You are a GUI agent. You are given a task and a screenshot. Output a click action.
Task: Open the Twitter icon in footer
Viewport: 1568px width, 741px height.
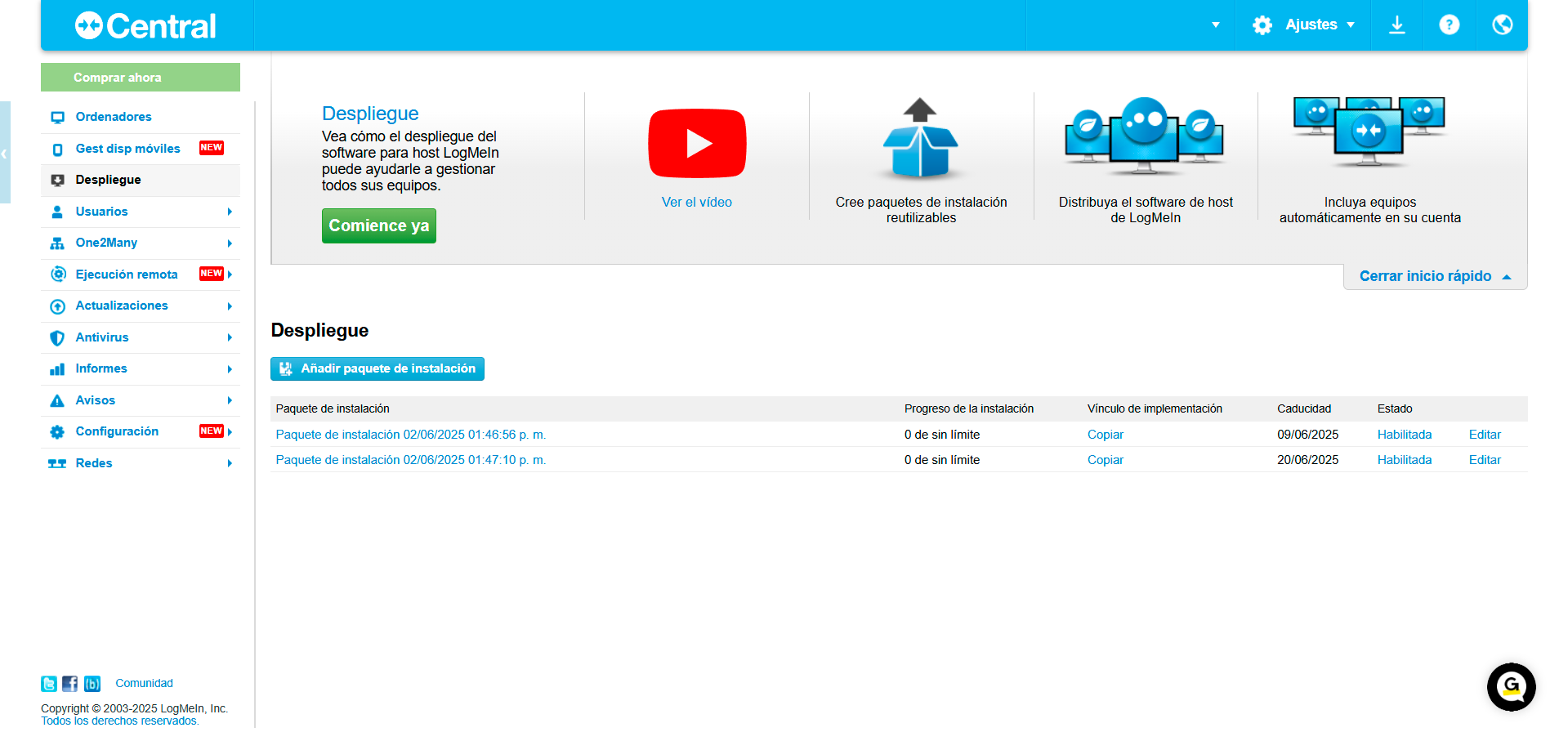[x=49, y=684]
